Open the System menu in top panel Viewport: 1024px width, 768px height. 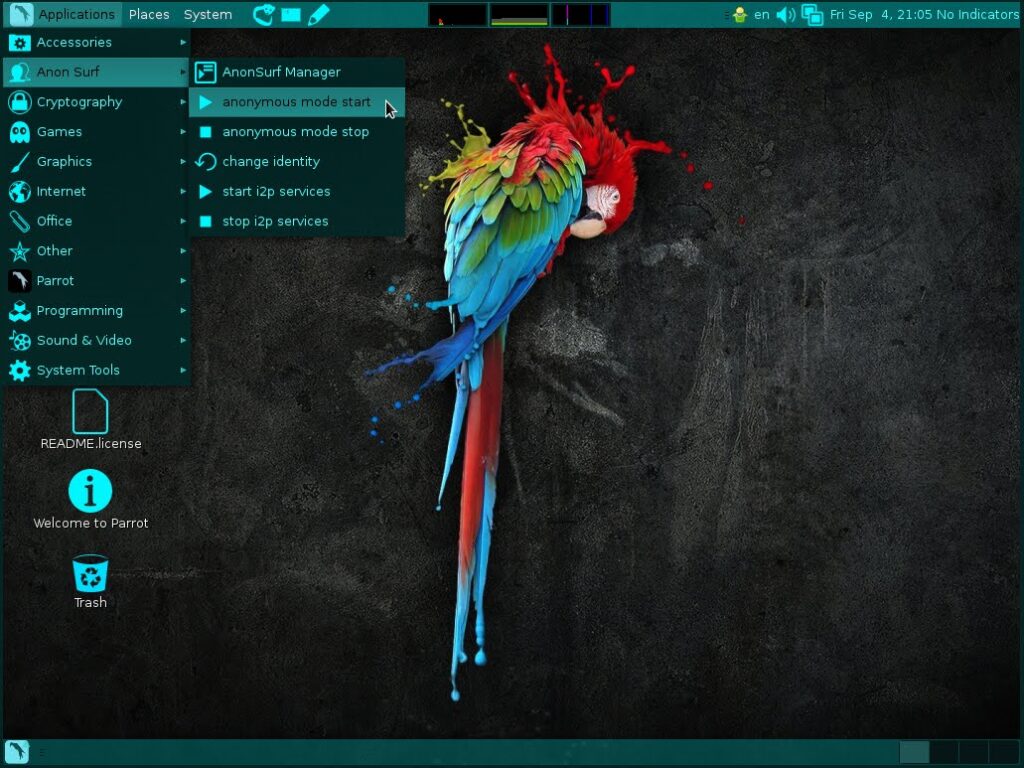tap(208, 14)
